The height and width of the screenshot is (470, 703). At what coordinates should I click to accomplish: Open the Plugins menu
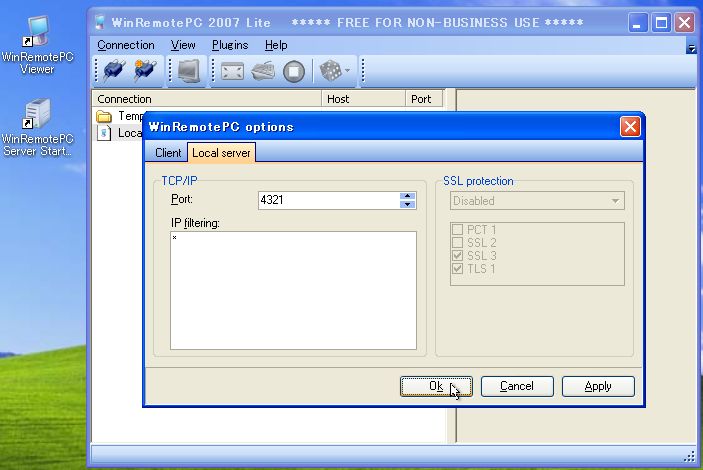tap(230, 45)
